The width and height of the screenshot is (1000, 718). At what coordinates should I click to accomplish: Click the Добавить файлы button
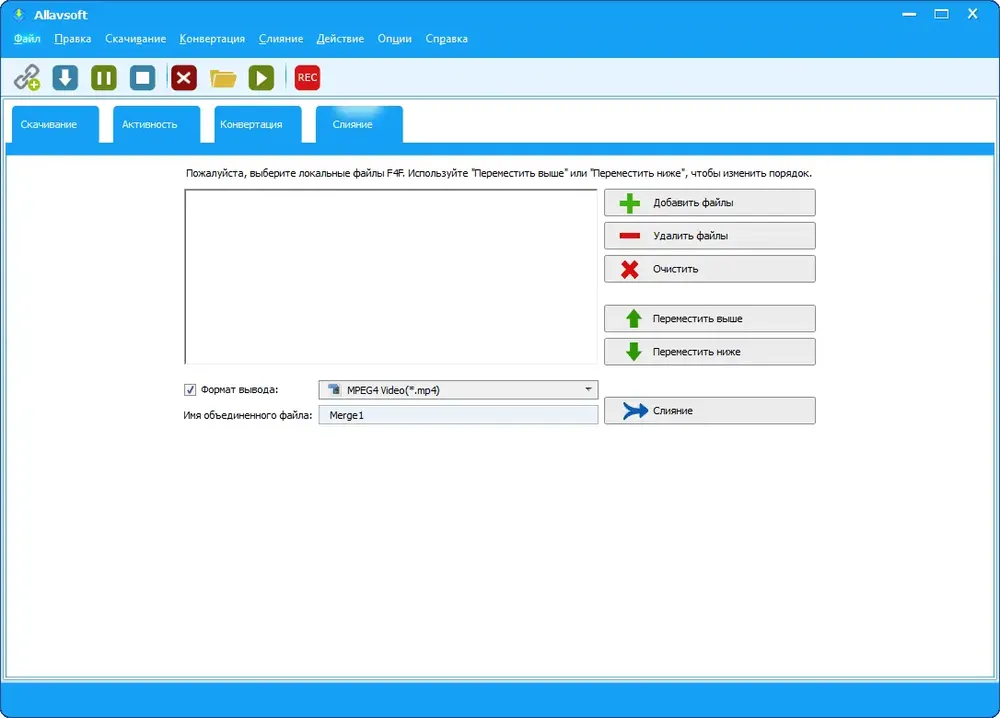point(709,203)
